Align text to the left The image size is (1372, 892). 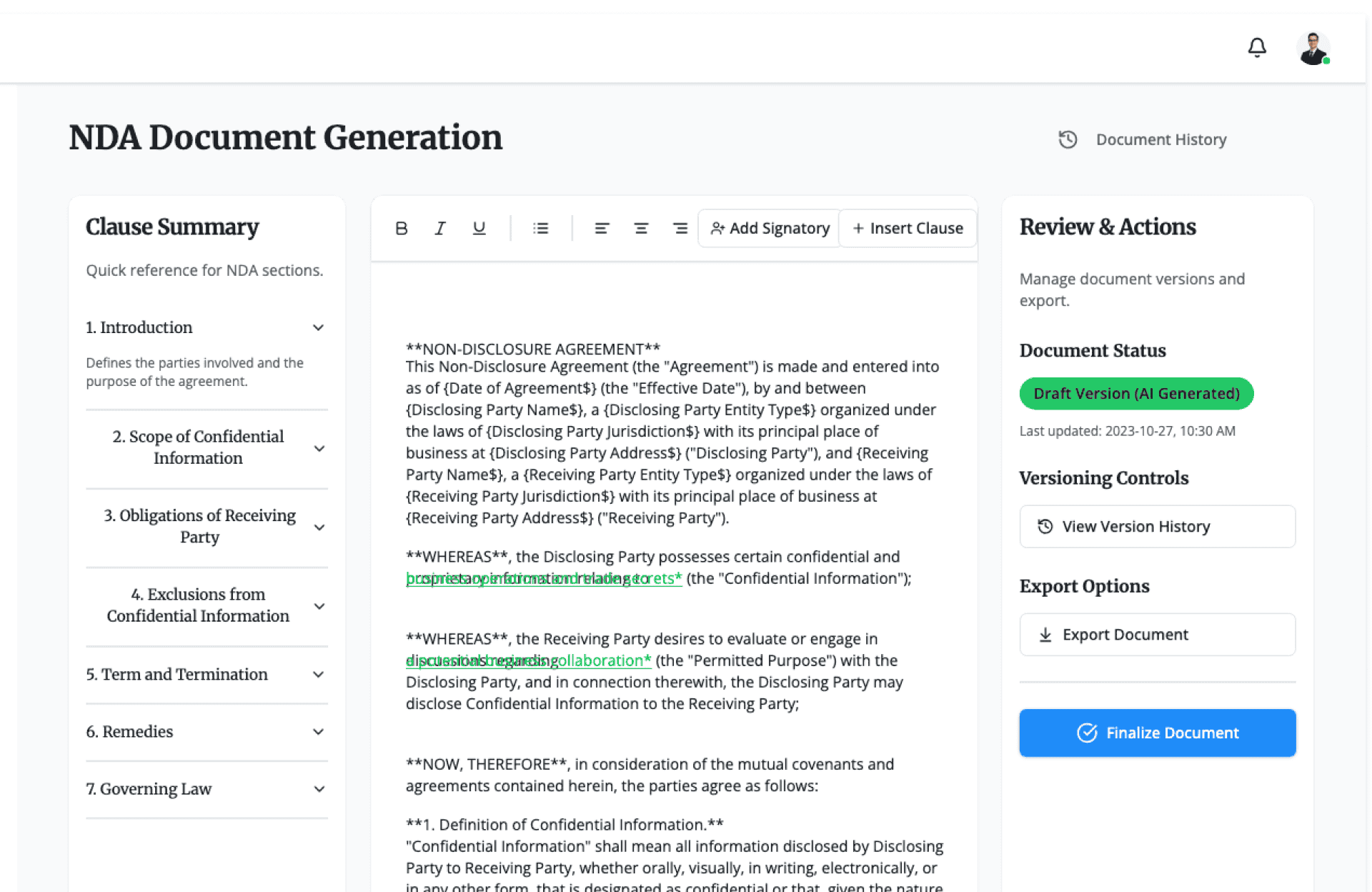[602, 228]
